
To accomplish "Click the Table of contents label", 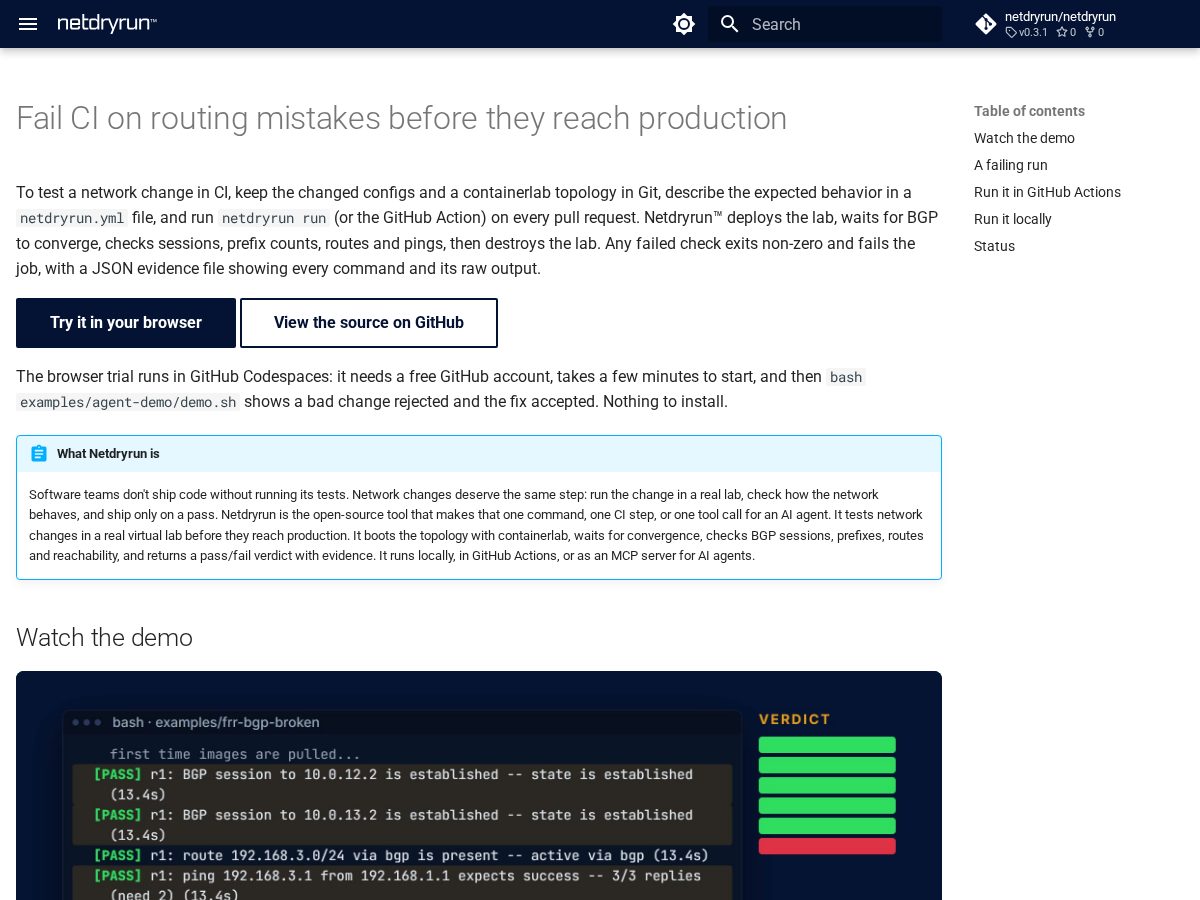I will point(1029,111).
